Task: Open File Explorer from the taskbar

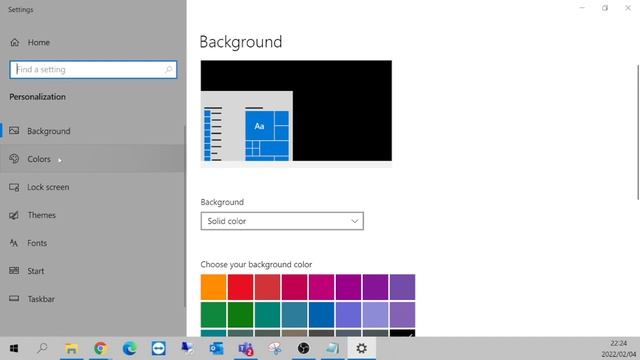Action: click(71, 349)
